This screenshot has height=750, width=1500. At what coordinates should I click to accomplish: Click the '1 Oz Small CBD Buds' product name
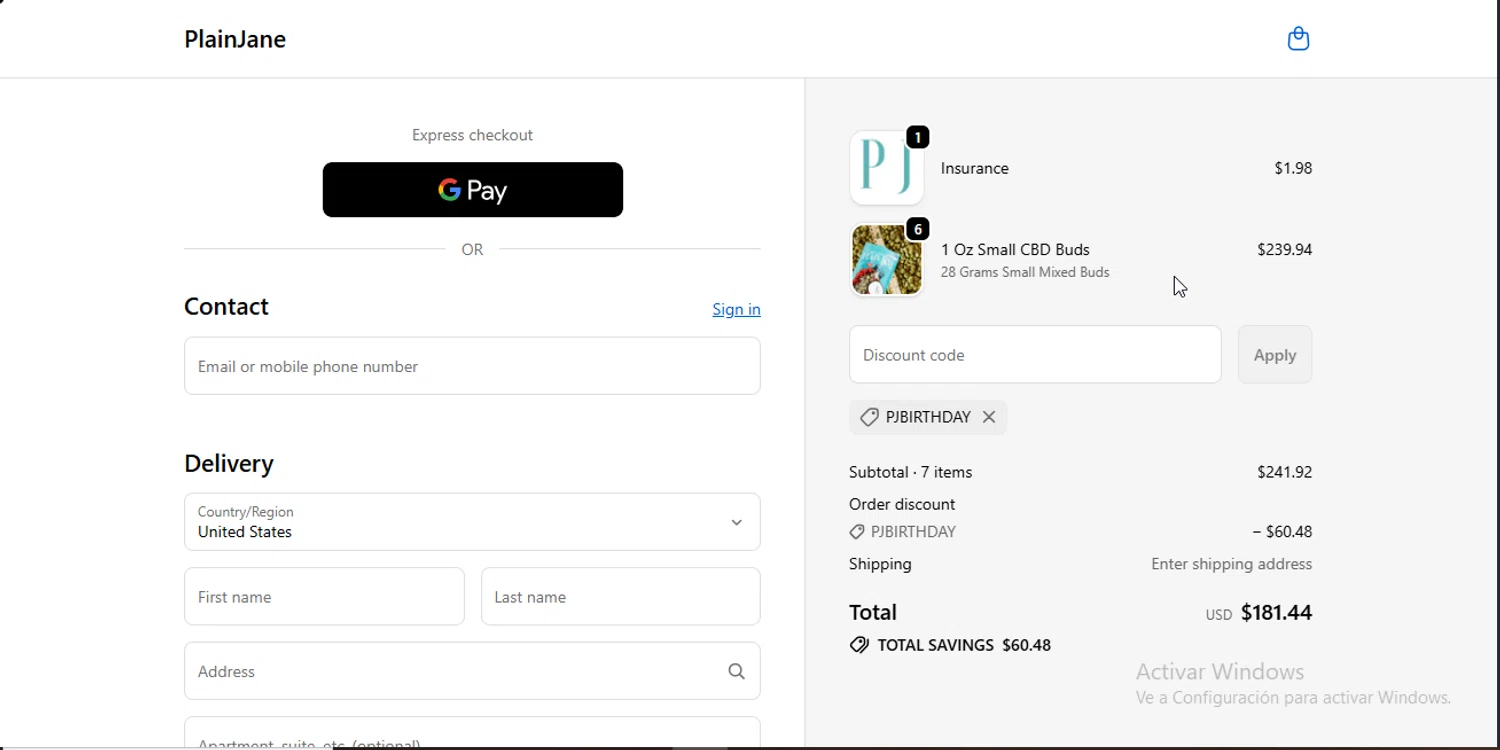pos(1015,249)
